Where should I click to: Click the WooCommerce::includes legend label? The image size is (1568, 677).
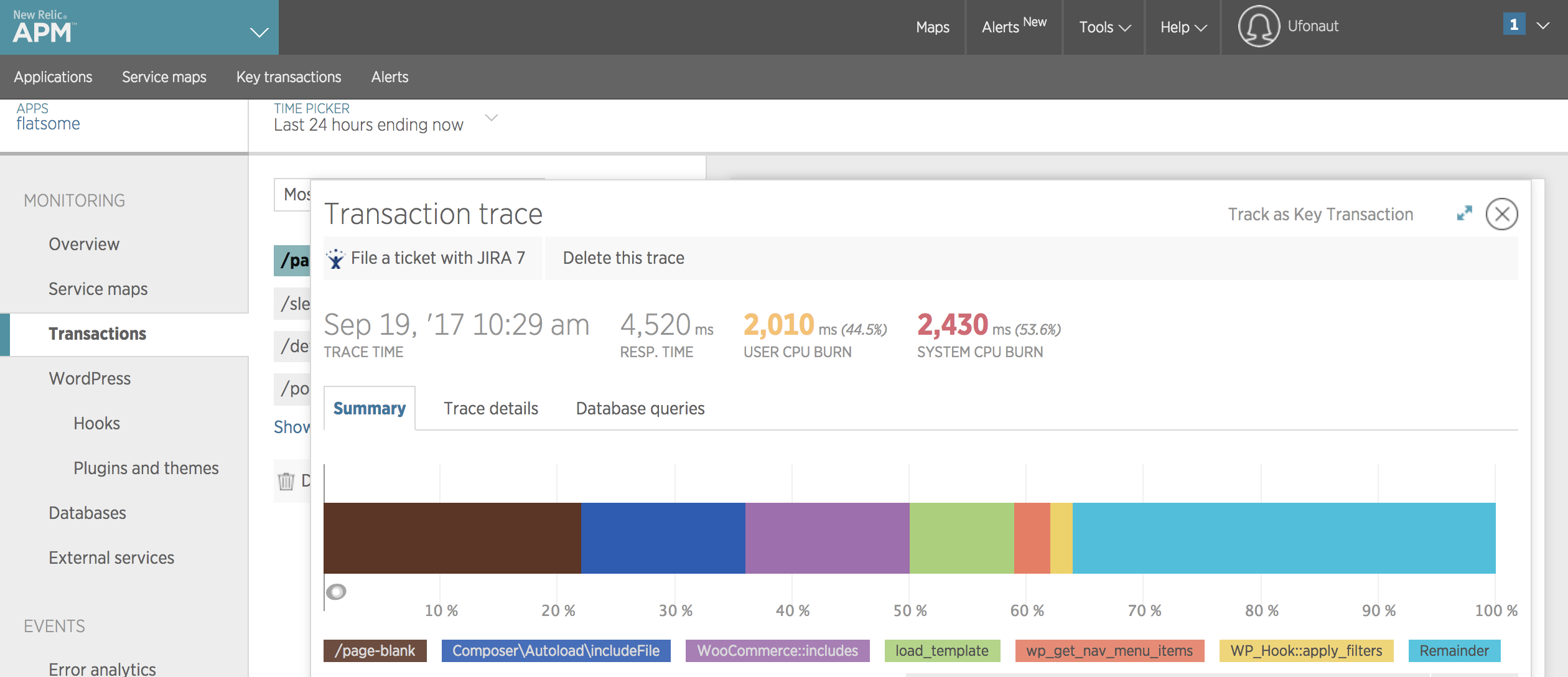click(778, 651)
